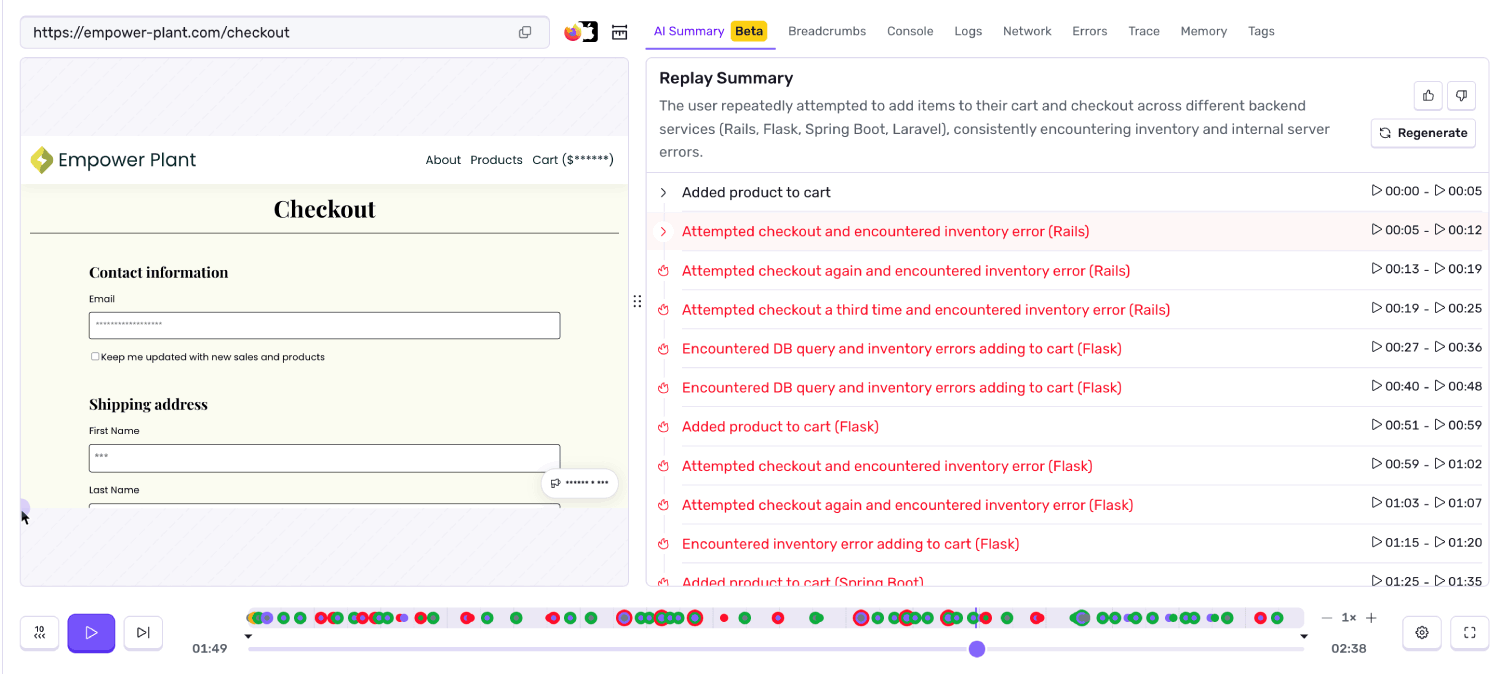This screenshot has height=674, width=1500.
Task: Click the Apple operating system icon
Action: coord(591,31)
